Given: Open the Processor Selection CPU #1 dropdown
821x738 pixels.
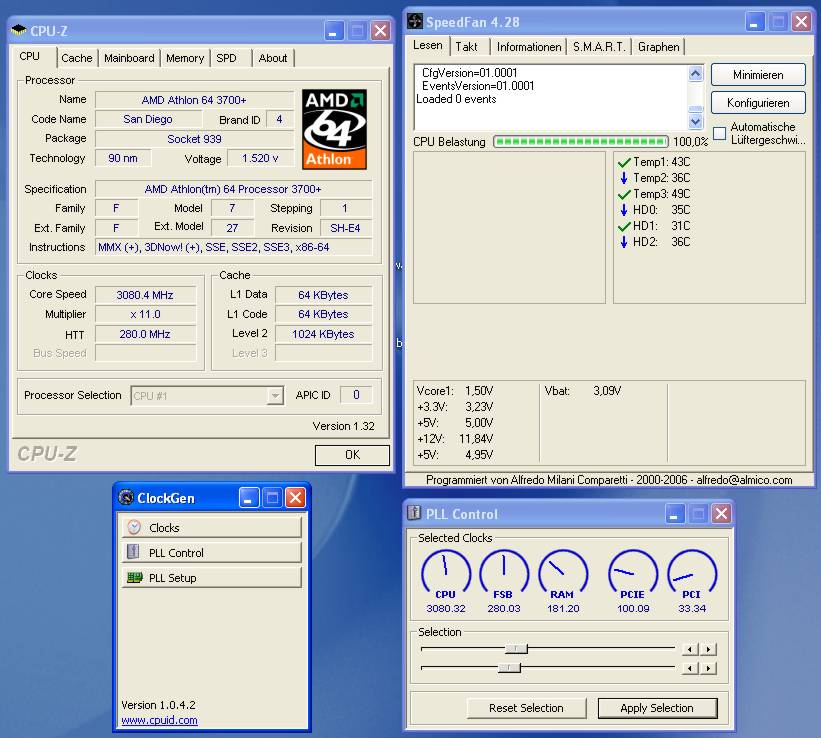Looking at the screenshot, I should [275, 396].
